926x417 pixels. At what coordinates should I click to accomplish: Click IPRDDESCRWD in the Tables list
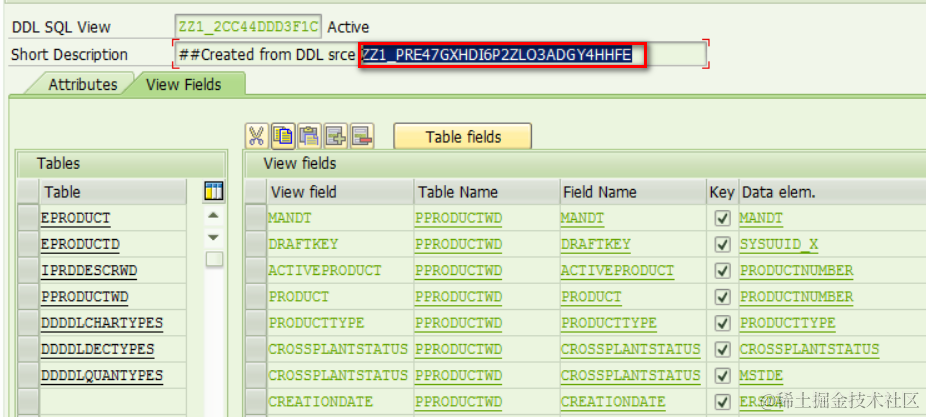(89, 271)
